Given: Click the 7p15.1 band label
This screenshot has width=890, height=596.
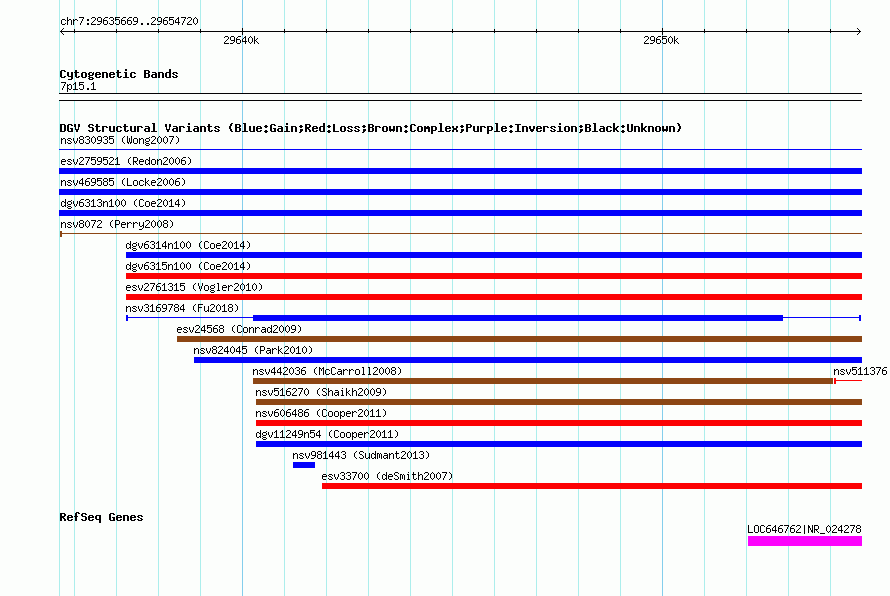Looking at the screenshot, I should pos(78,86).
